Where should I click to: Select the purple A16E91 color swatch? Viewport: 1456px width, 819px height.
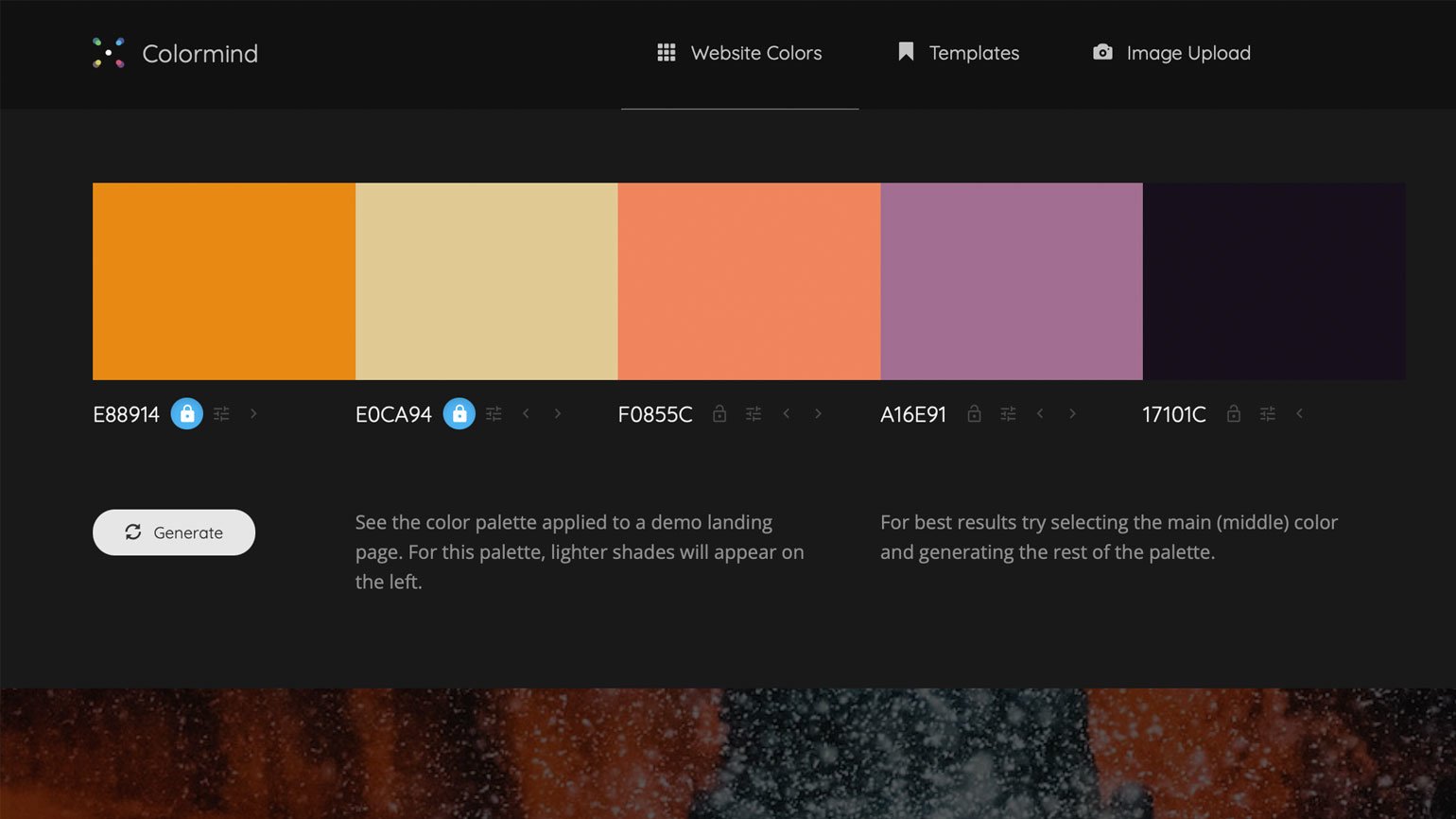coord(1012,282)
